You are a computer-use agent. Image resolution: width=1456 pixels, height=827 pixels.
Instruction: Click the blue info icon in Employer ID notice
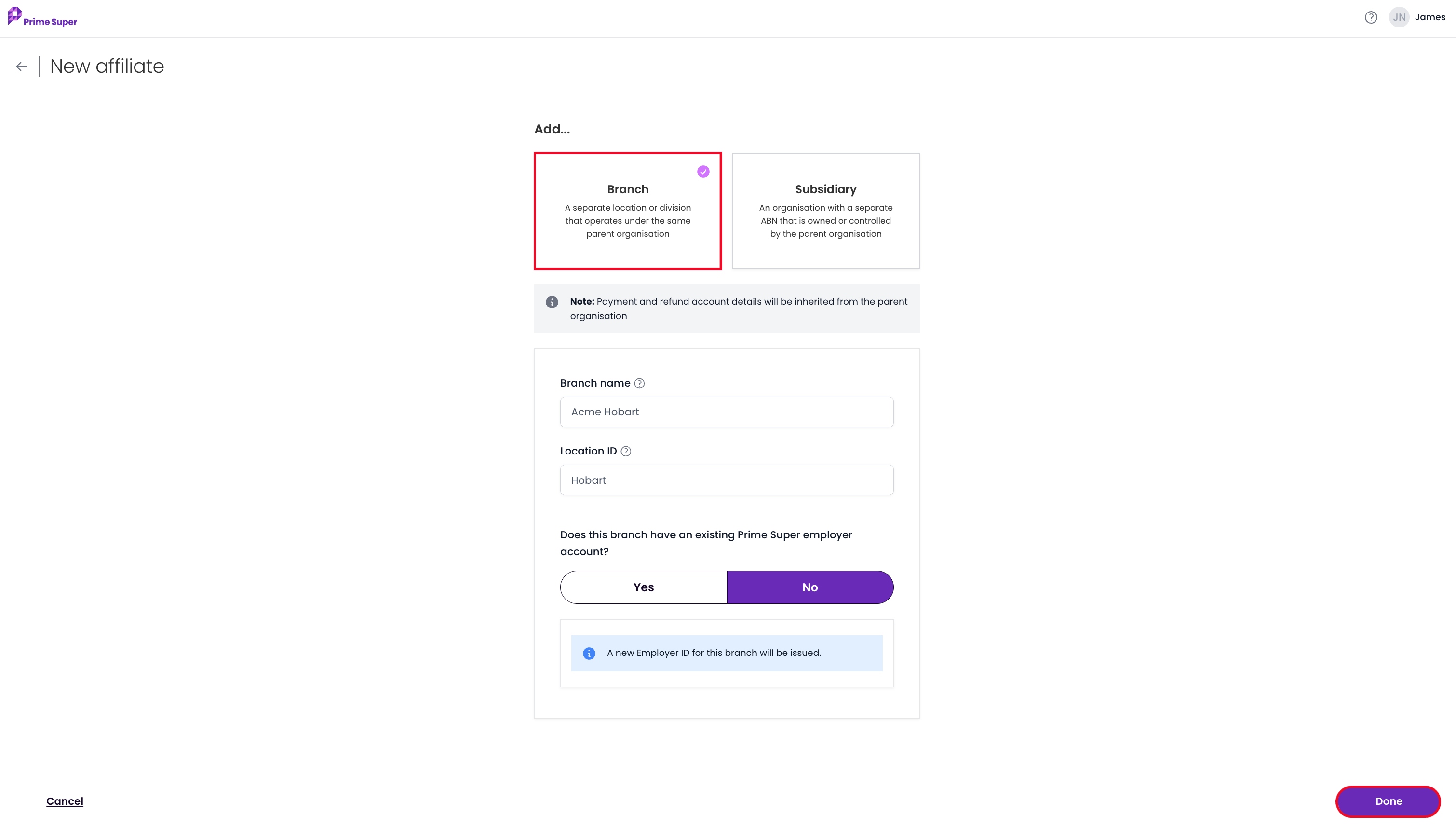pyautogui.click(x=589, y=654)
